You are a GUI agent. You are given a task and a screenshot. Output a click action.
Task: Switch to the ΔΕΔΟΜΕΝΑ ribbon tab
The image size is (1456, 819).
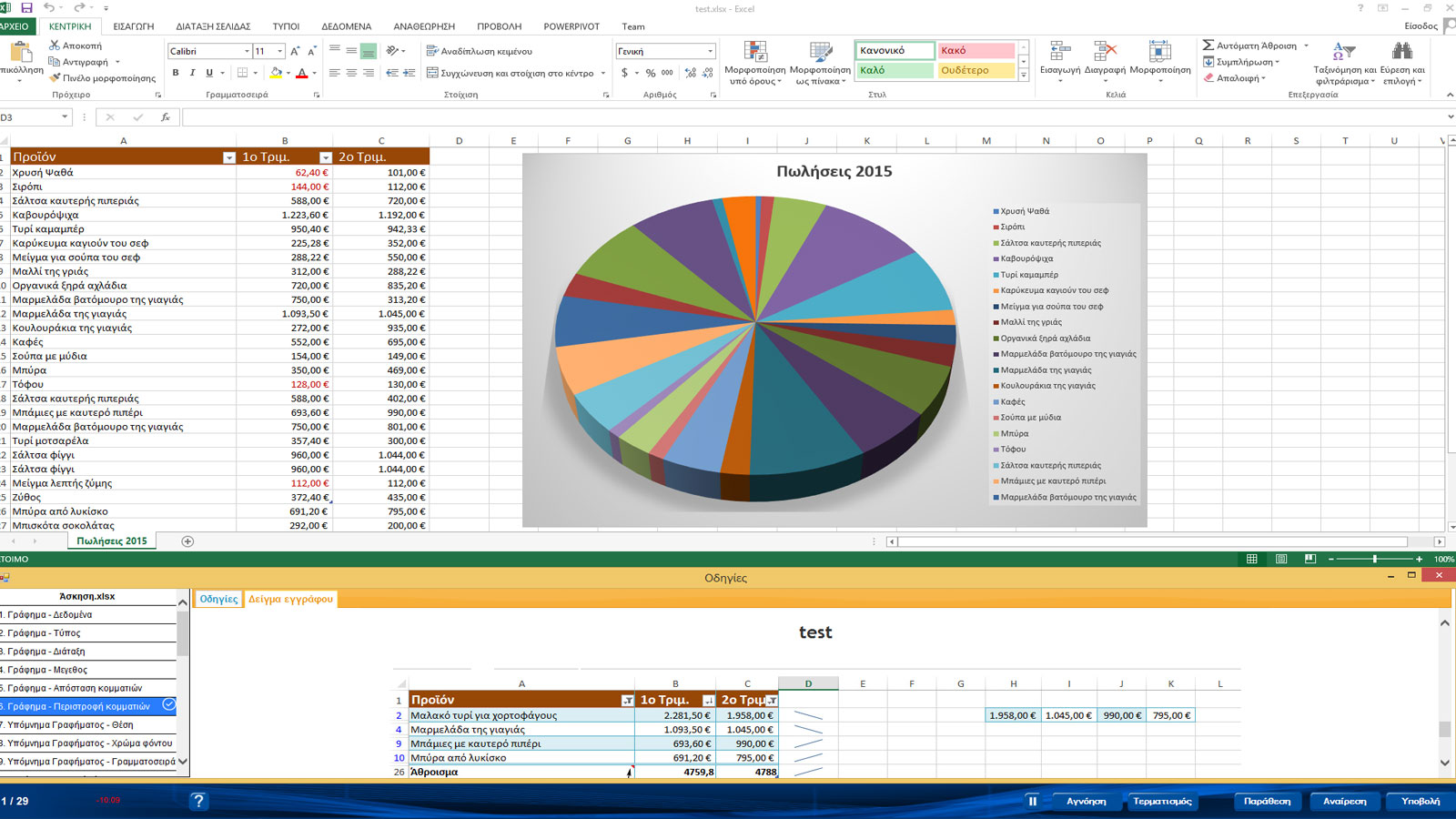[346, 26]
